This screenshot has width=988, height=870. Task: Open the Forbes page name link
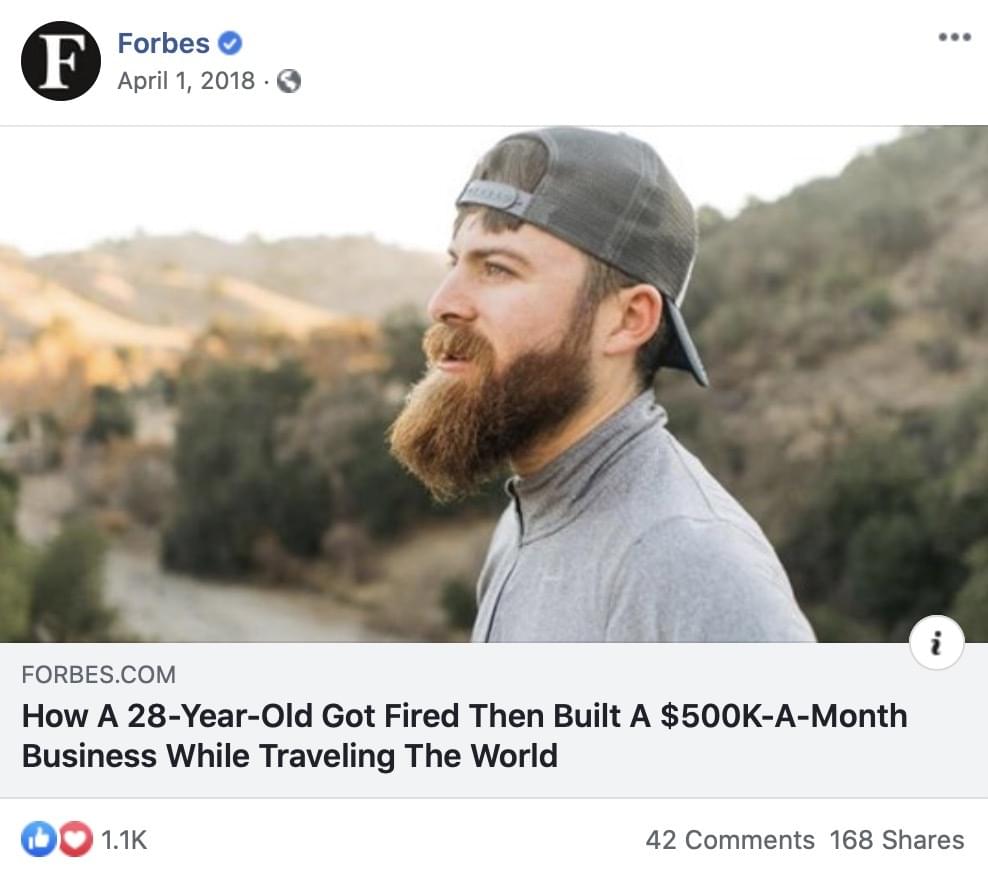[163, 44]
